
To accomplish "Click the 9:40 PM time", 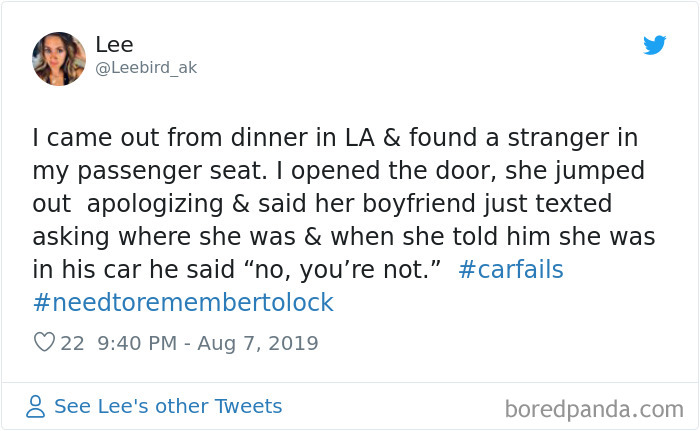I will 138,343.
